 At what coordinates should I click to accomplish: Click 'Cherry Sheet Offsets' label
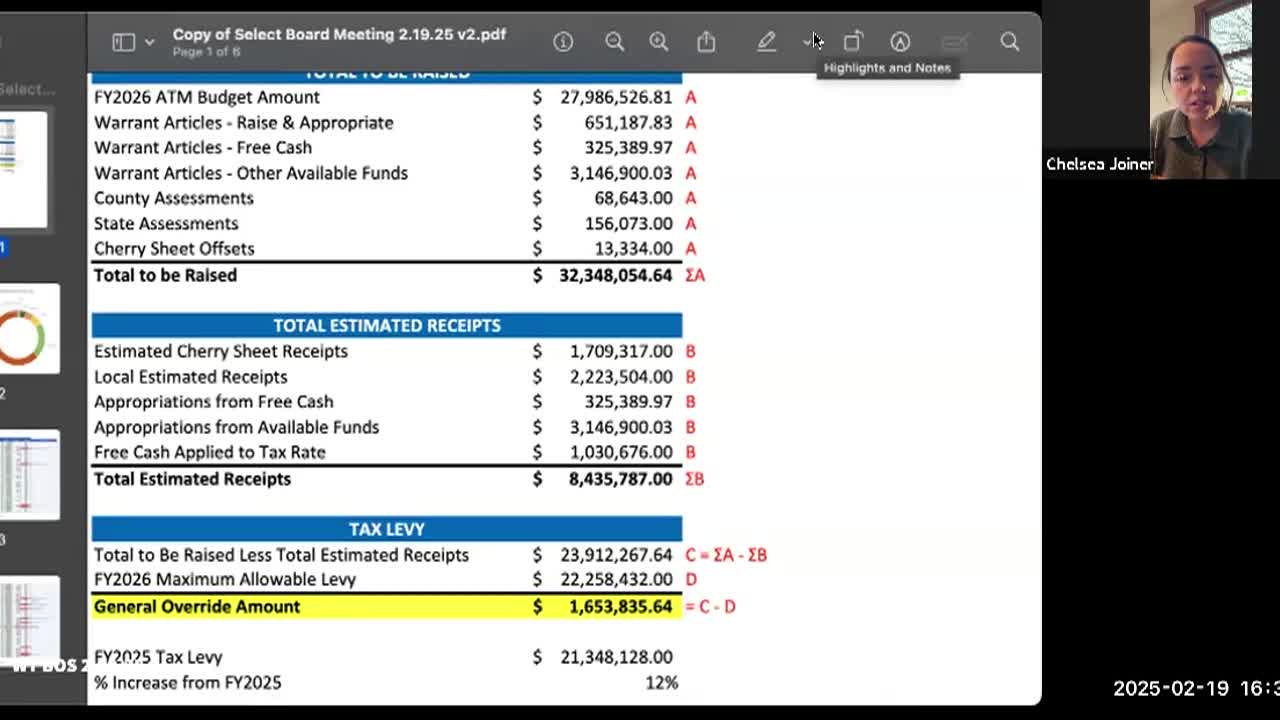174,248
